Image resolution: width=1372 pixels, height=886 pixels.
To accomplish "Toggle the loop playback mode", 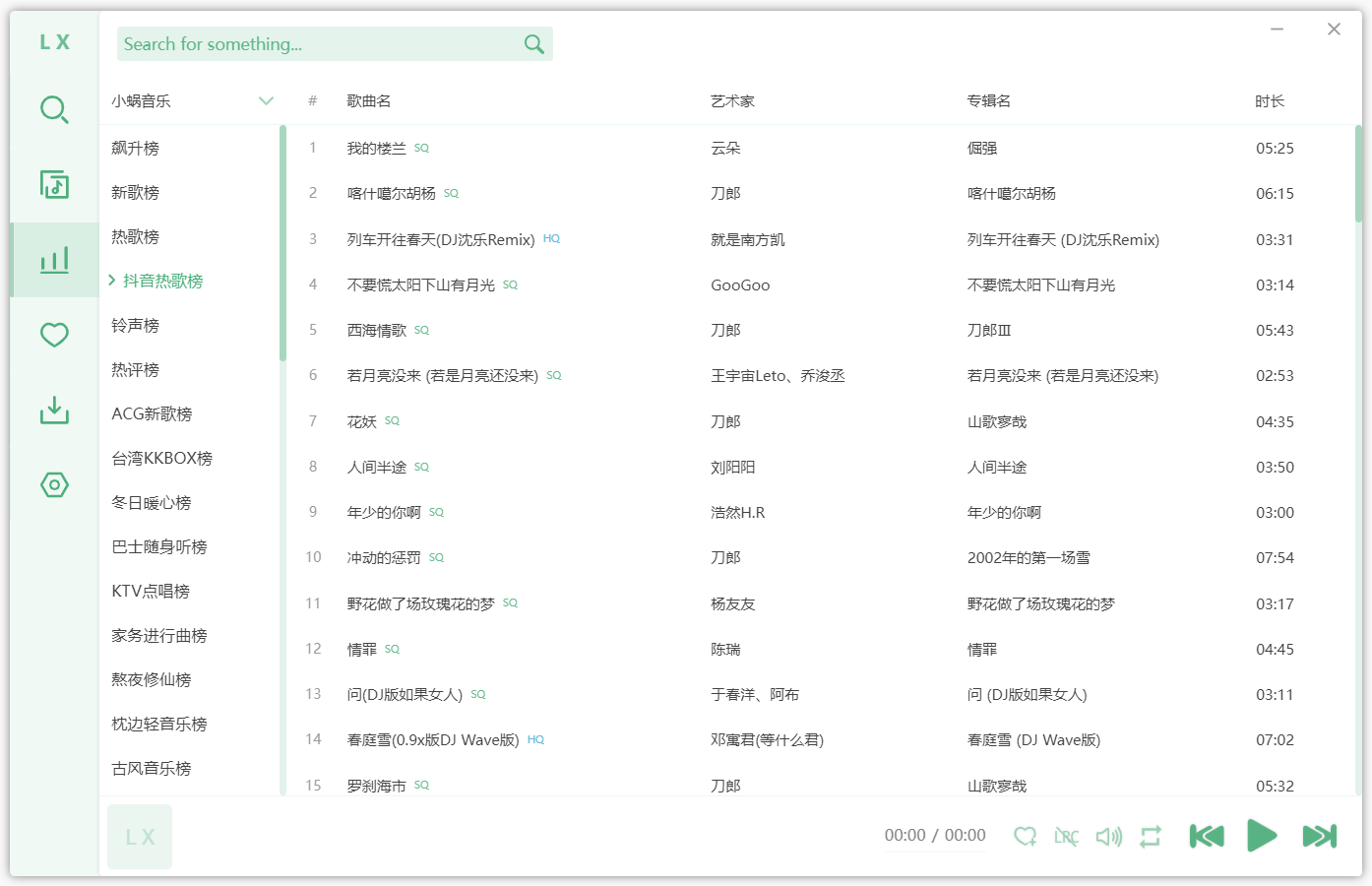I will [1151, 836].
